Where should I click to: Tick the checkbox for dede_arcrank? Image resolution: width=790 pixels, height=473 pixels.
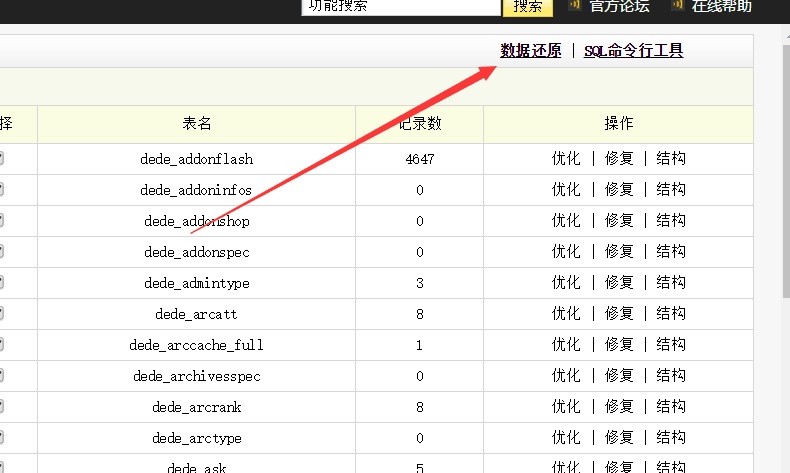click(1, 406)
